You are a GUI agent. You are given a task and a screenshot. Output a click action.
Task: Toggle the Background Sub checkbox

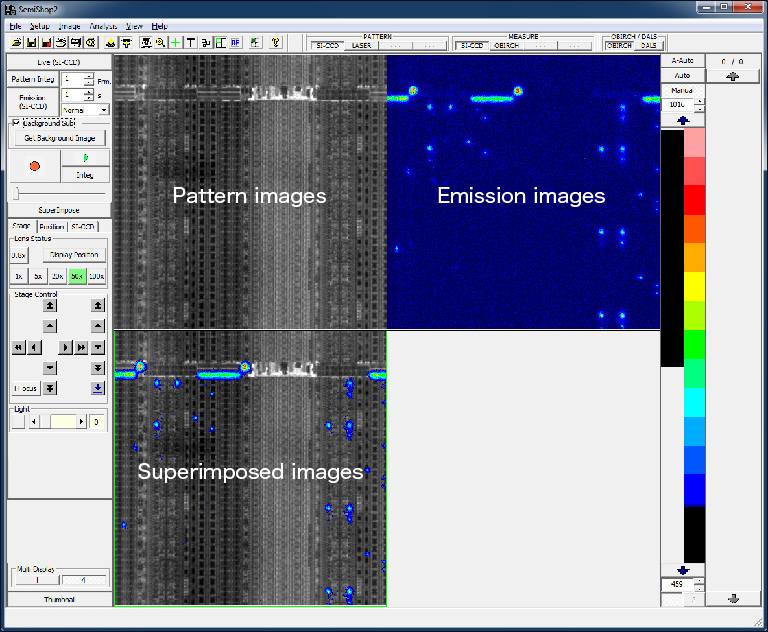pyautogui.click(x=15, y=122)
